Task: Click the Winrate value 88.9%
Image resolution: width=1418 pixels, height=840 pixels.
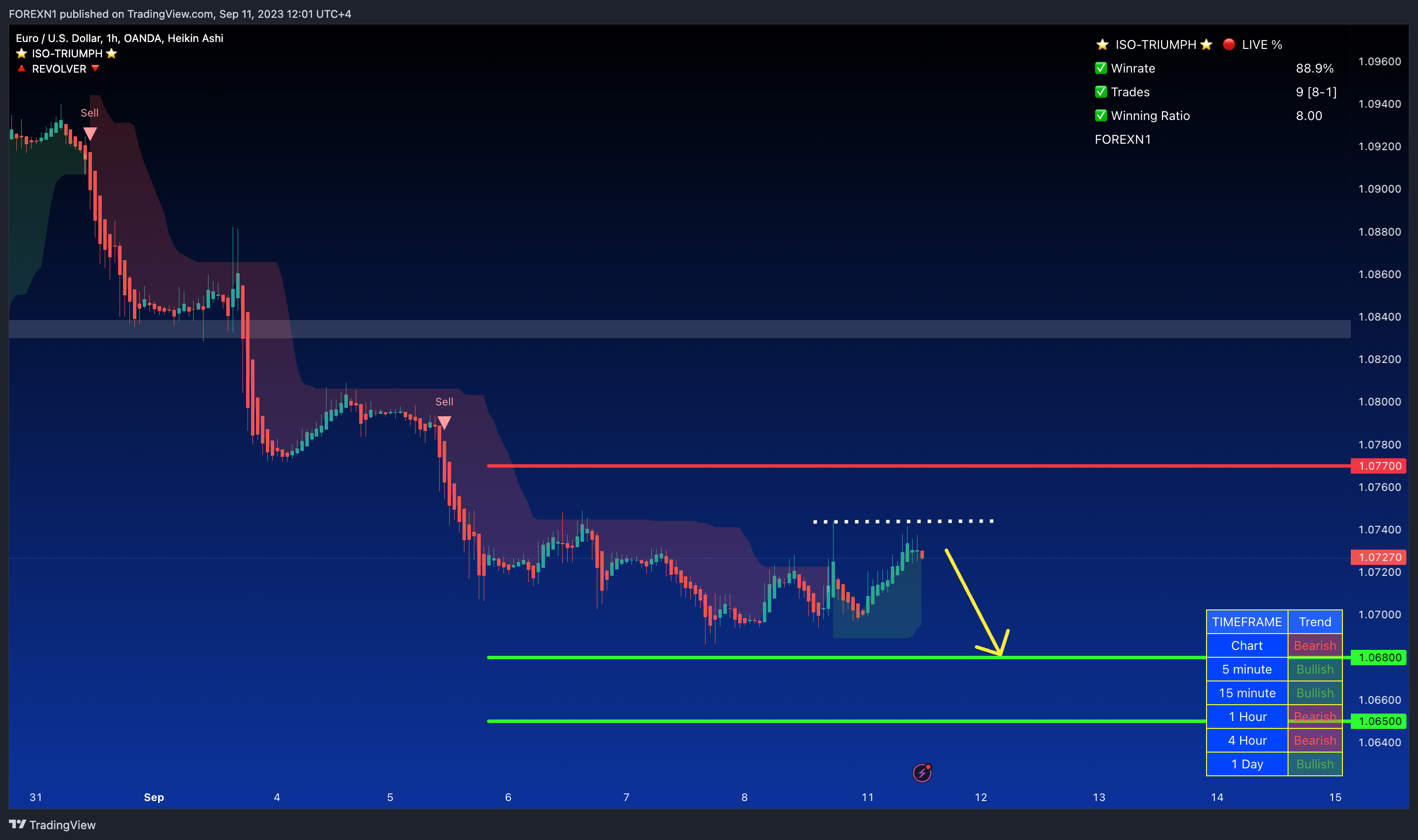Action: (1314, 68)
